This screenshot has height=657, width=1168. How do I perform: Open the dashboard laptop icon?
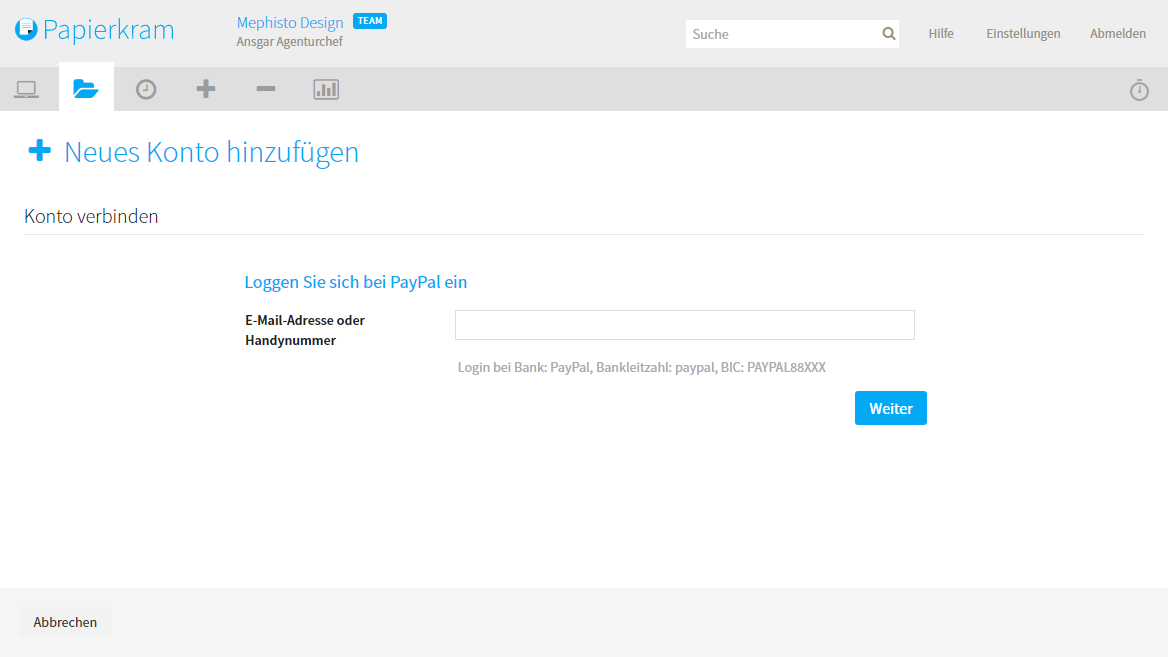click(x=27, y=89)
